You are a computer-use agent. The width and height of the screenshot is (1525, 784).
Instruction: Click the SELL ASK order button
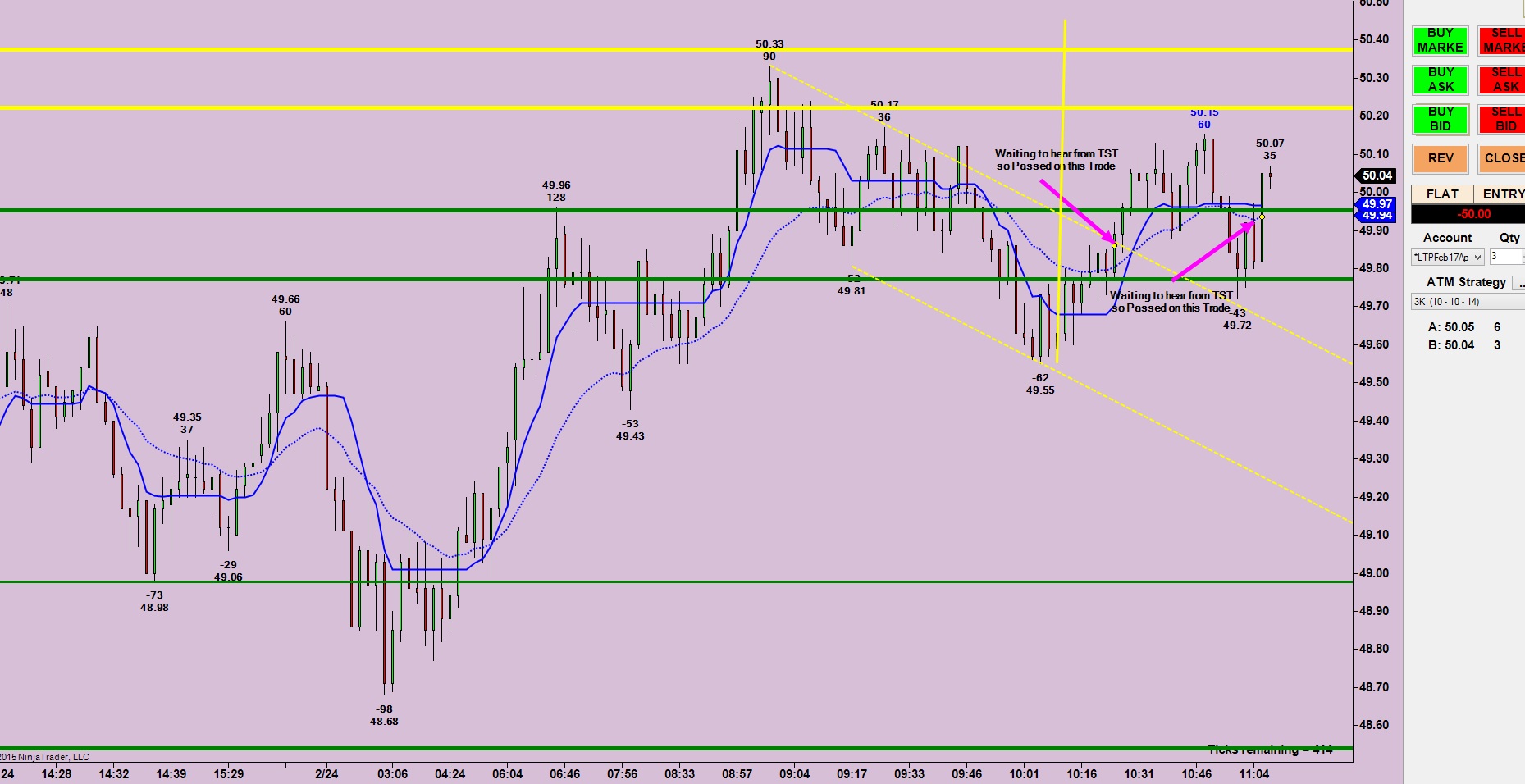(1501, 80)
